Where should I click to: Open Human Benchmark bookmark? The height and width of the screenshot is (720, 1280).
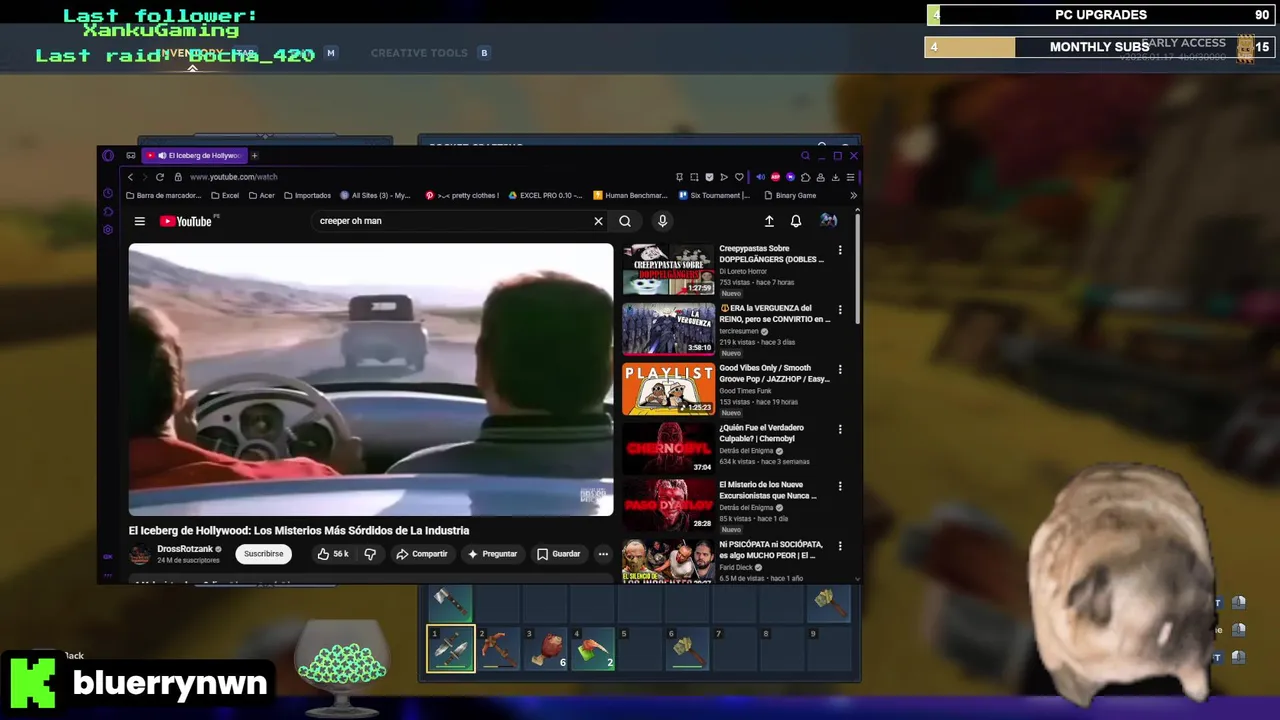coord(629,195)
